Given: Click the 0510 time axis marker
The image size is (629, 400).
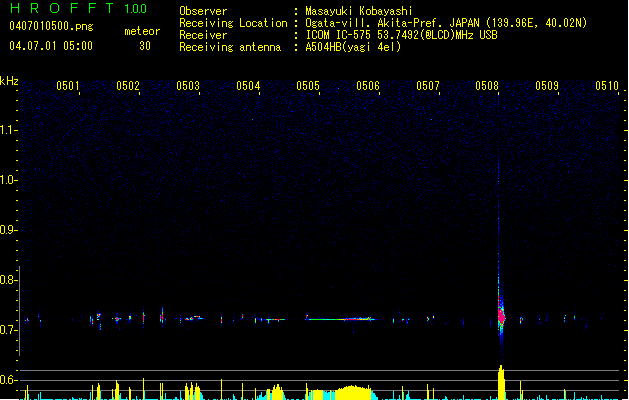Looking at the screenshot, I should pos(607,86).
